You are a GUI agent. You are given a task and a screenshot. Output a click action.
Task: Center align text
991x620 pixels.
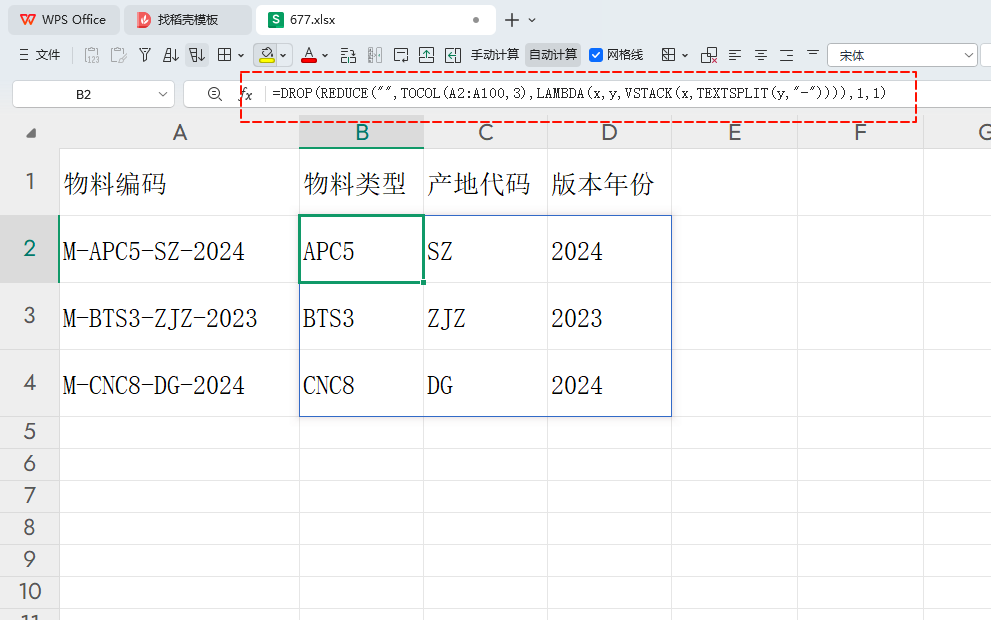pos(761,55)
